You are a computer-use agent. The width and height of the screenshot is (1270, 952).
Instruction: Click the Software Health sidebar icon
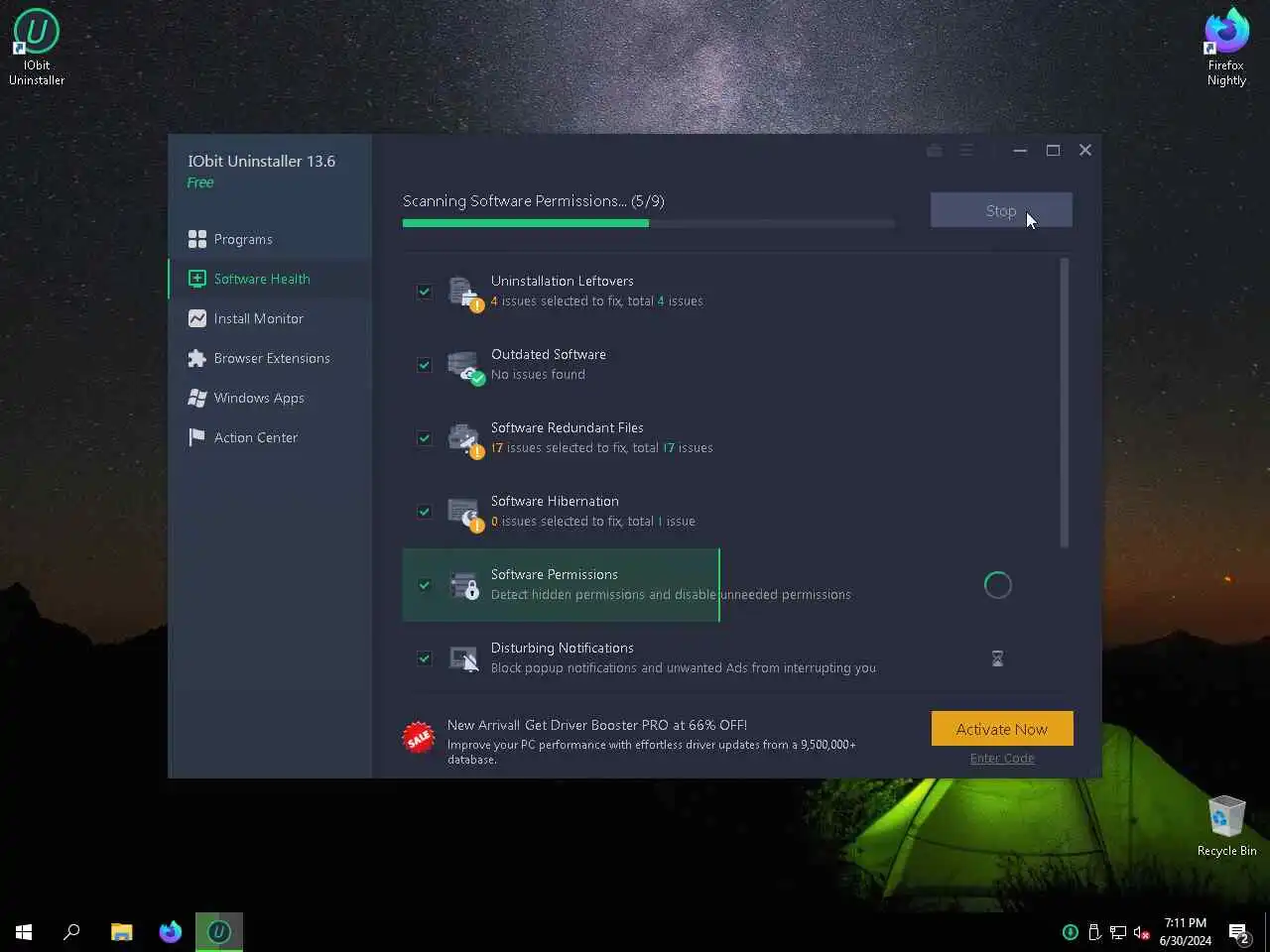click(x=197, y=279)
